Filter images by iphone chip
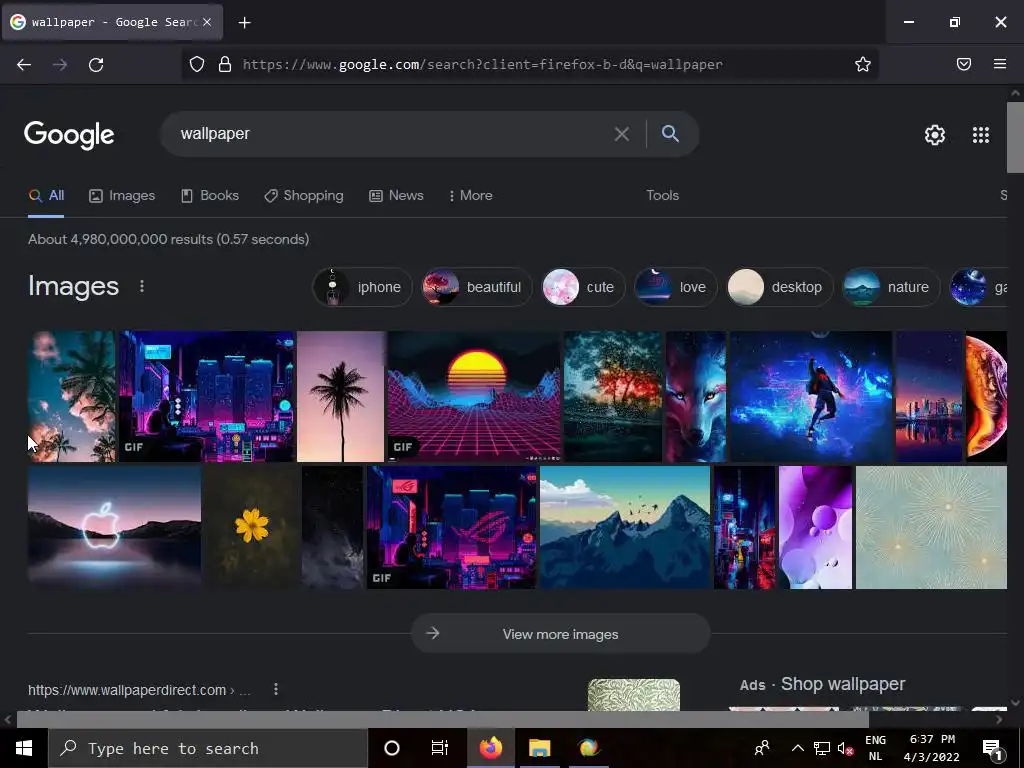1024x768 pixels. pos(362,287)
